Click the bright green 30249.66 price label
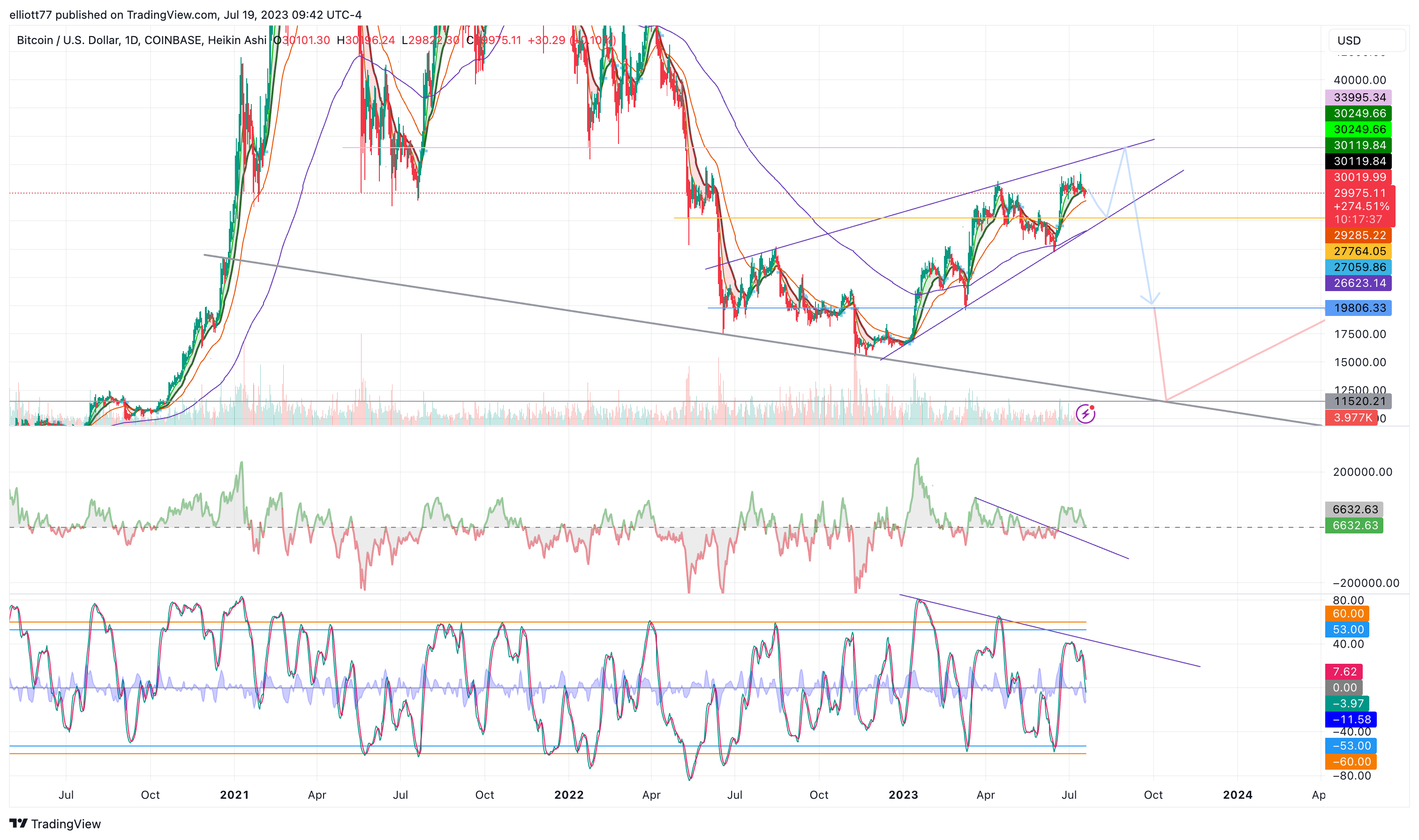The height and width of the screenshot is (840, 1419). point(1358,129)
